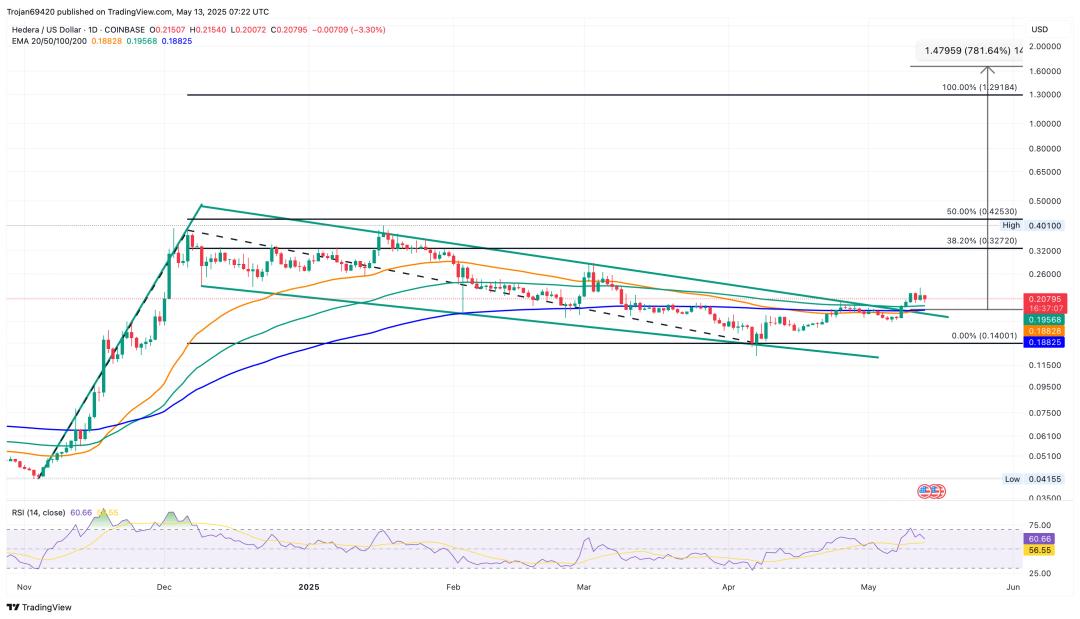This screenshot has width=1080, height=619.
Task: Click the 1.00000 price axis level
Action: (x=1045, y=124)
